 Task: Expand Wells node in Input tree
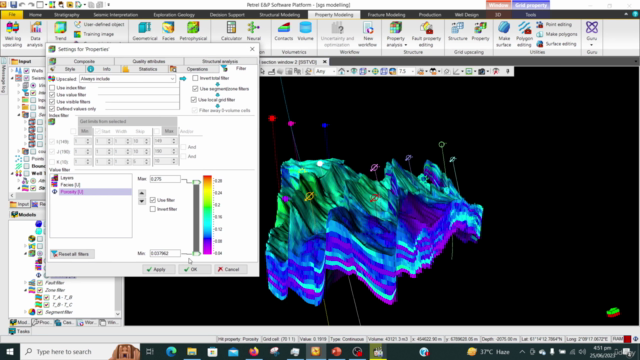click(12, 71)
